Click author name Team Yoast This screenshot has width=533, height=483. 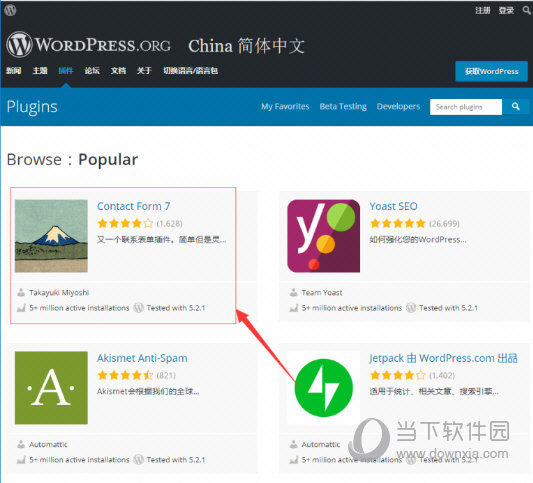[x=322, y=293]
